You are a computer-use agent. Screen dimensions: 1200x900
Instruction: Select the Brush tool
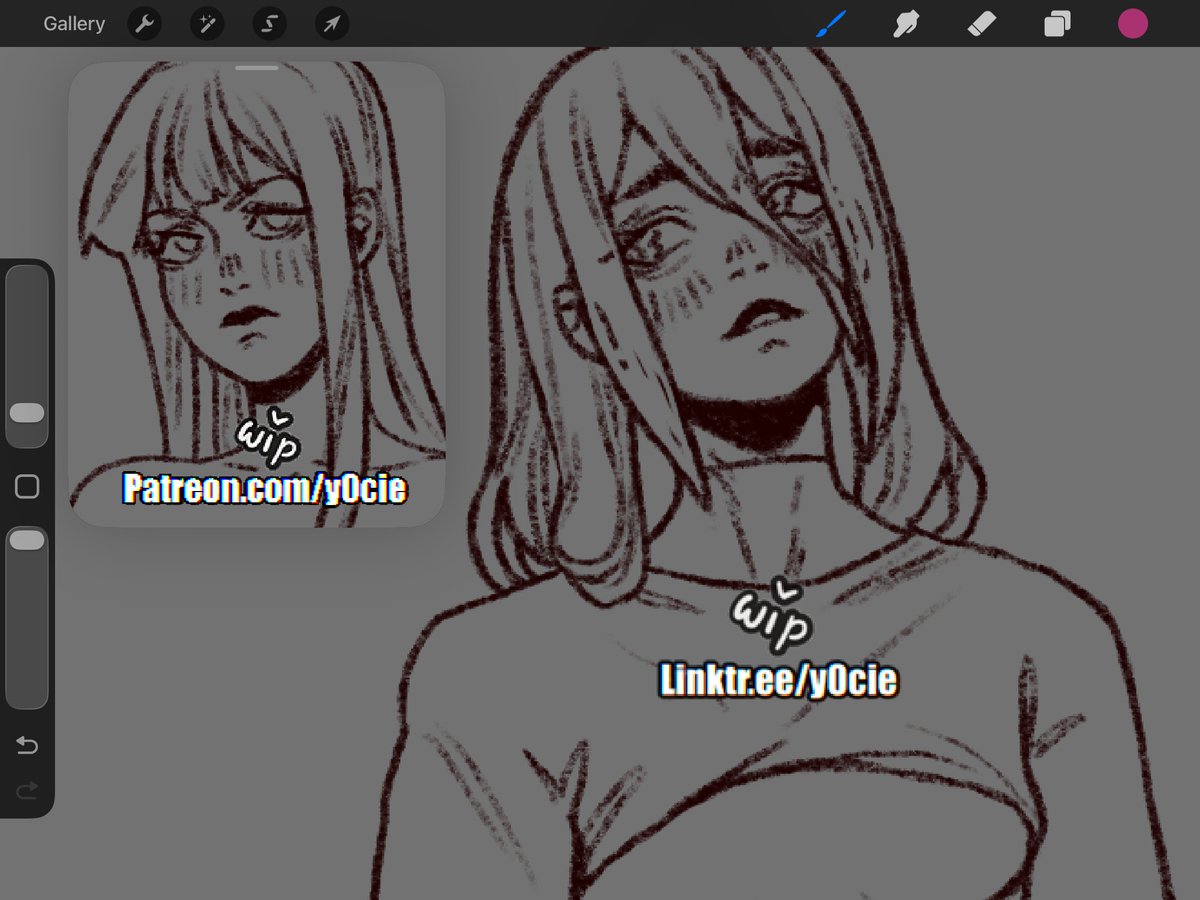point(831,24)
